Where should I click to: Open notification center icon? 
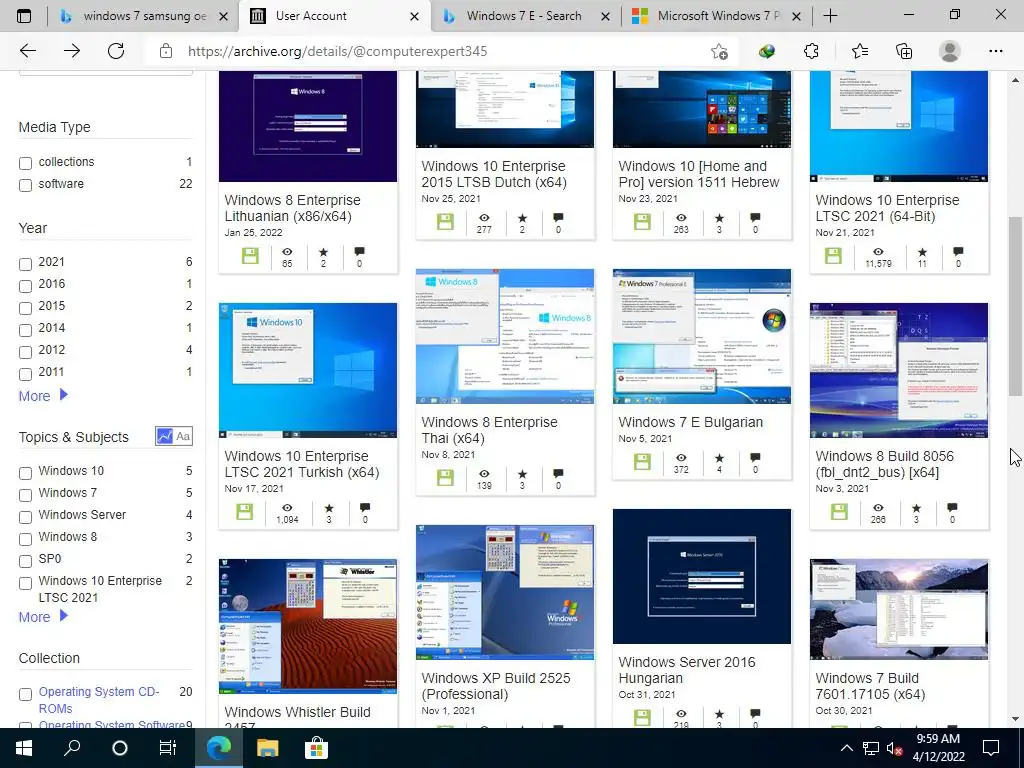point(991,748)
